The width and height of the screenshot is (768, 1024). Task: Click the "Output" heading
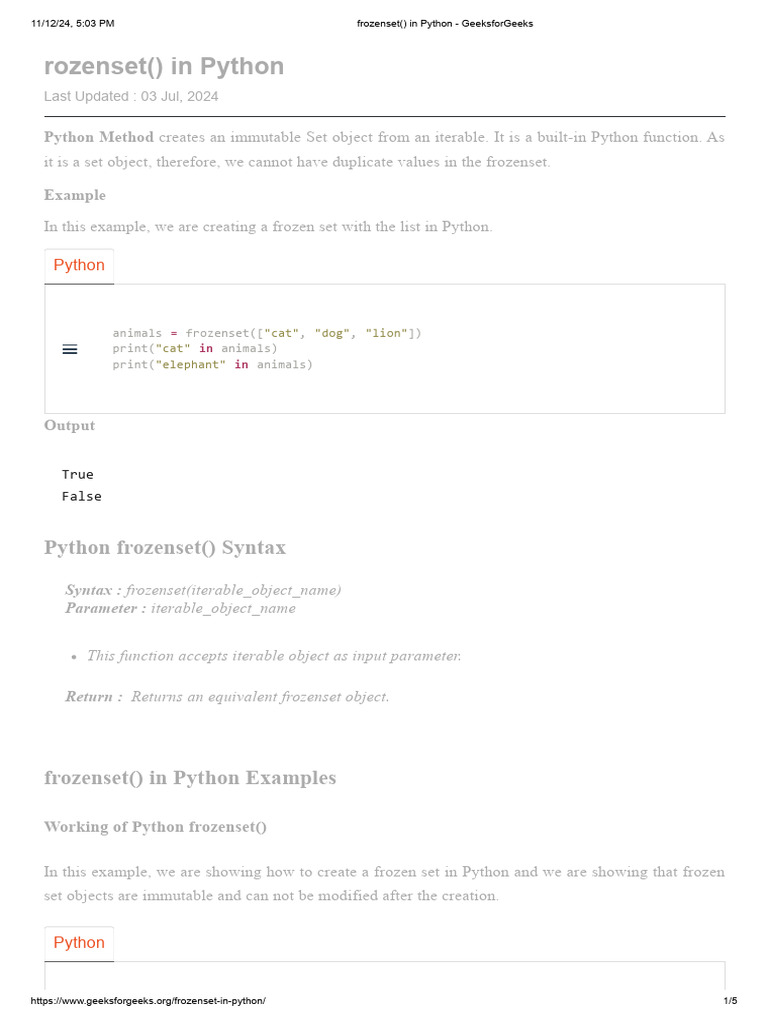click(70, 426)
